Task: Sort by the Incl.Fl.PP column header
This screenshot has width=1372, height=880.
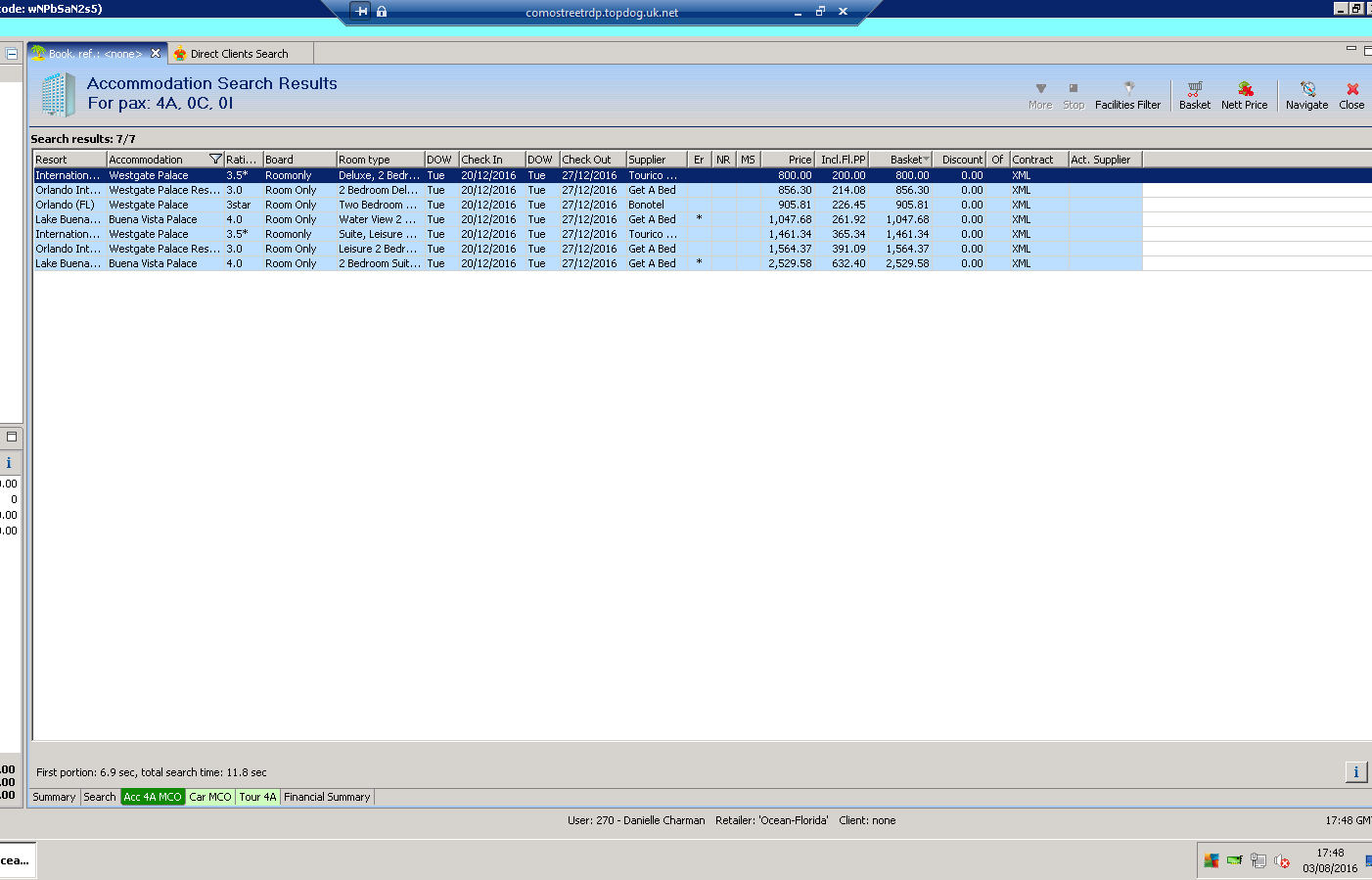Action: (842, 160)
